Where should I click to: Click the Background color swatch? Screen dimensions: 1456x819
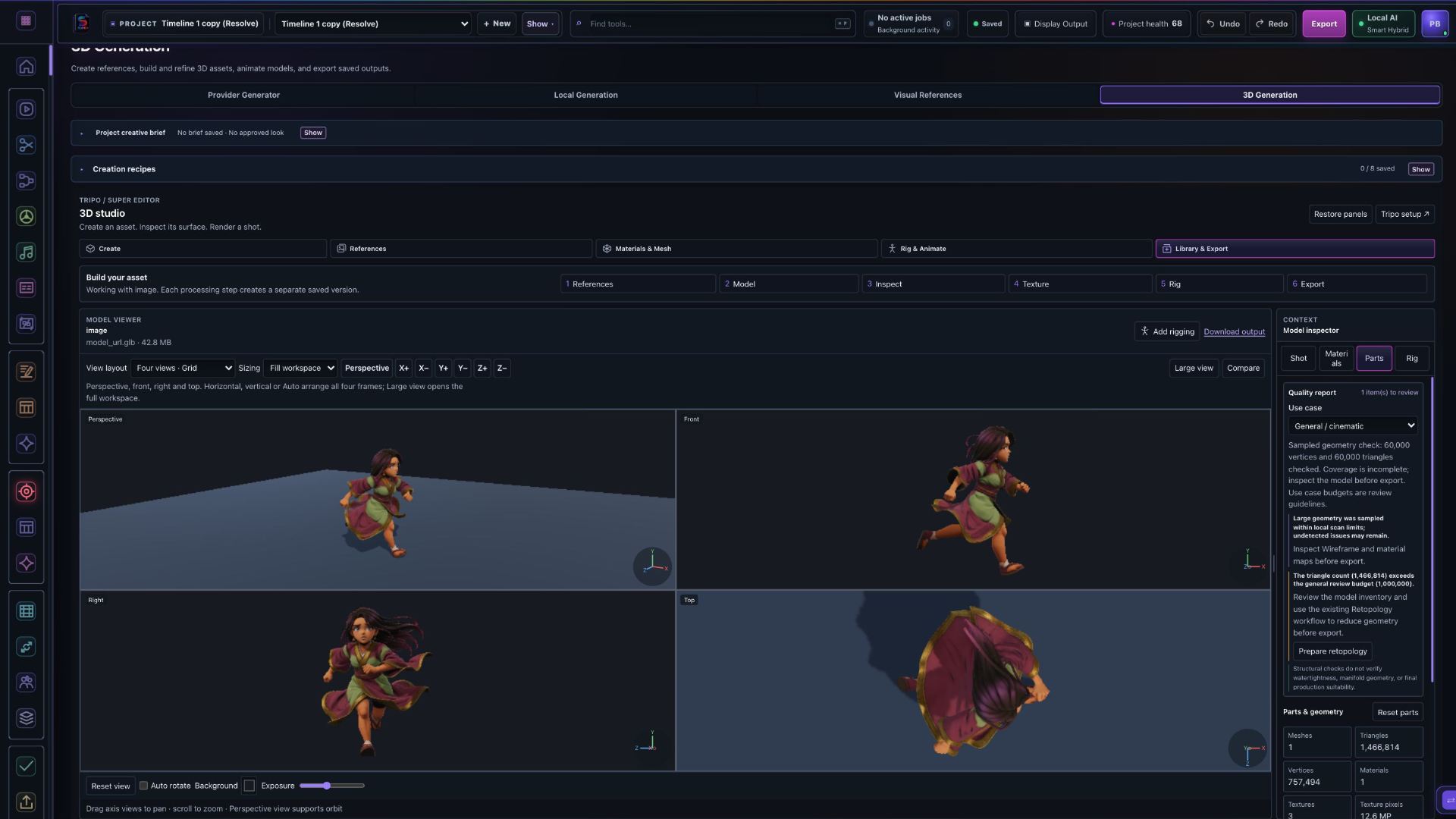click(x=249, y=786)
